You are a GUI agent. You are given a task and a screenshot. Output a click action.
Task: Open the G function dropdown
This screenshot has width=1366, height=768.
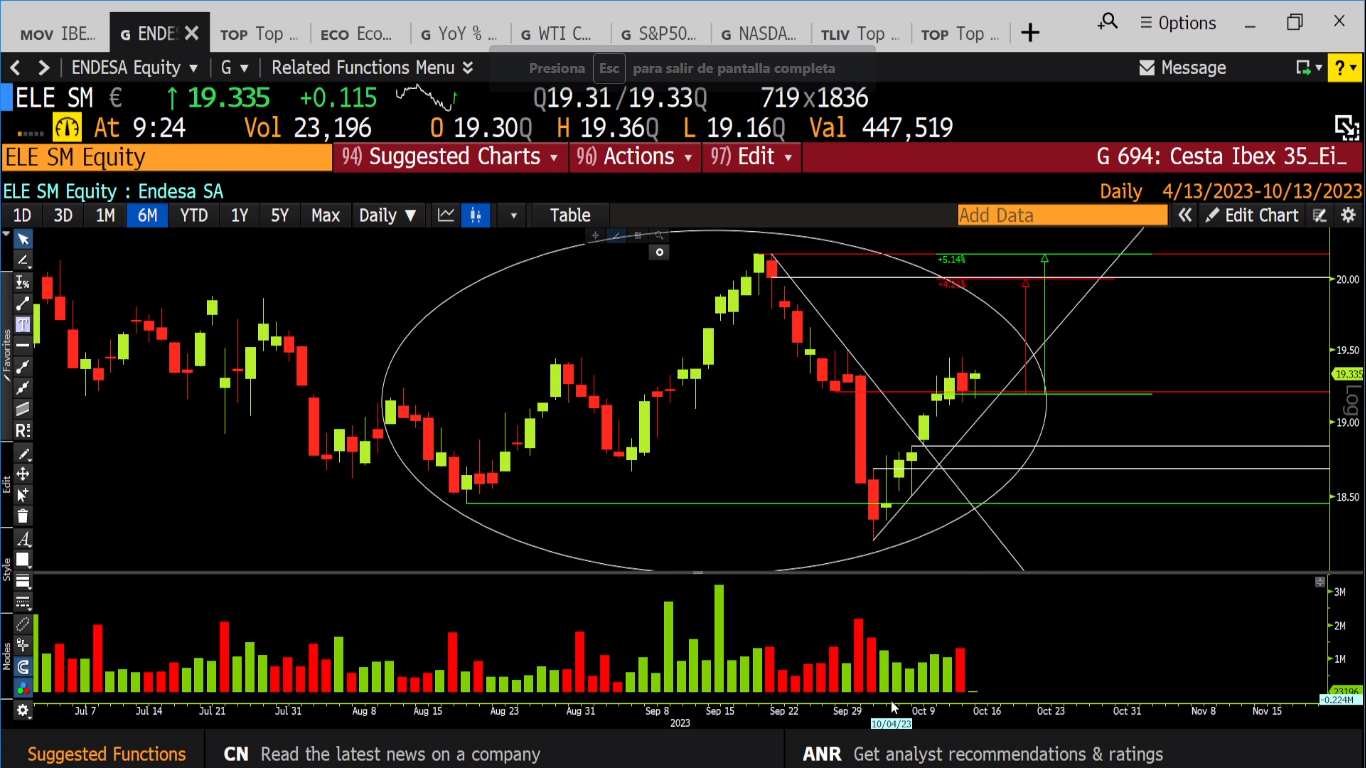click(235, 68)
